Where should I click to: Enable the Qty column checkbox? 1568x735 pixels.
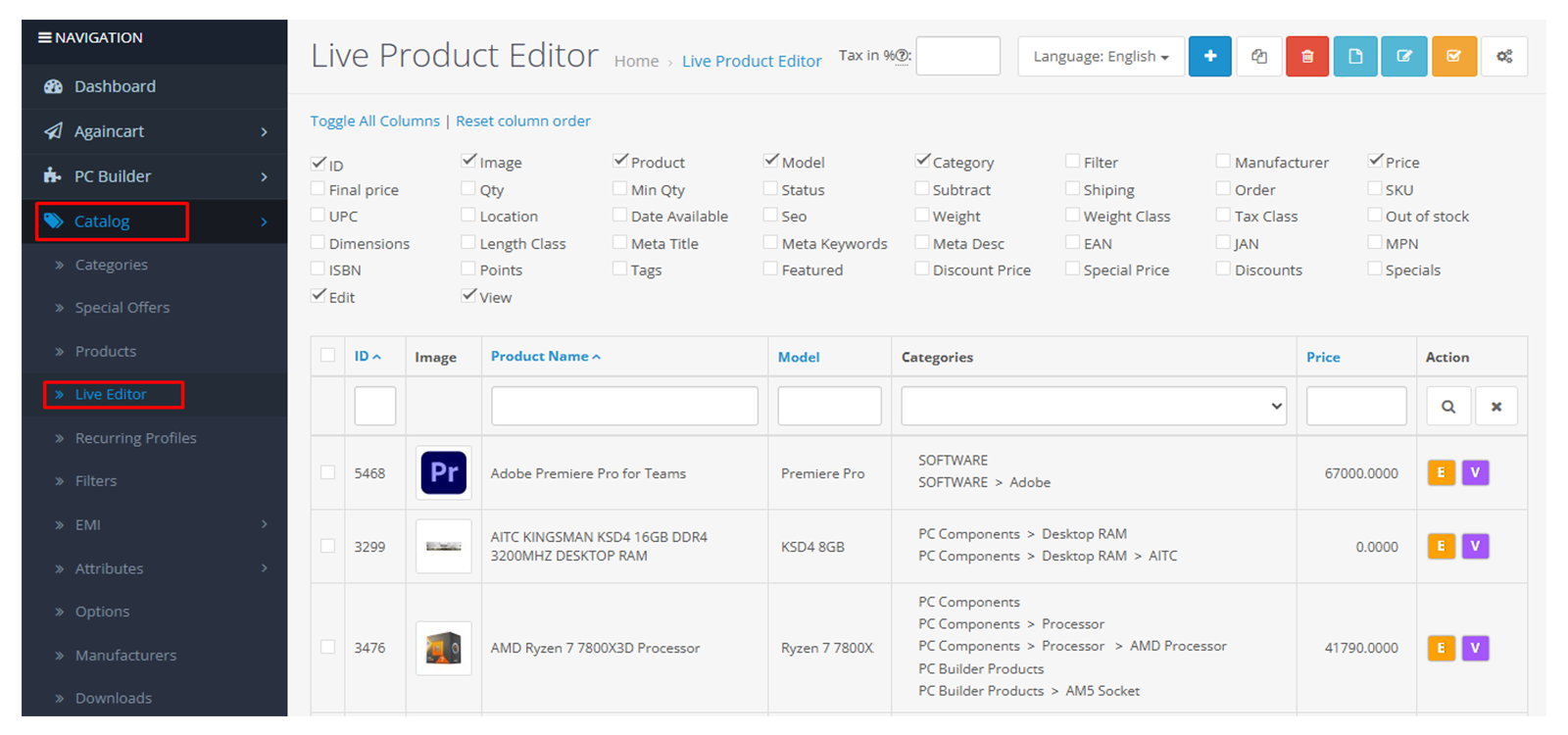(468, 188)
